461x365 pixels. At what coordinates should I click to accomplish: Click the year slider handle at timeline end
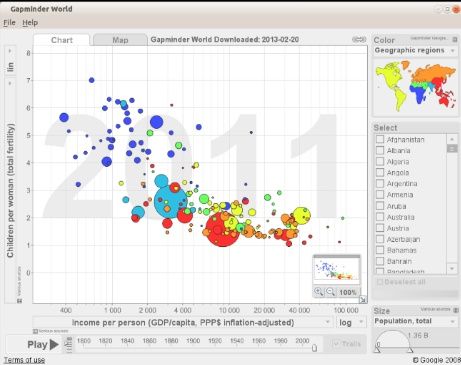tap(314, 348)
